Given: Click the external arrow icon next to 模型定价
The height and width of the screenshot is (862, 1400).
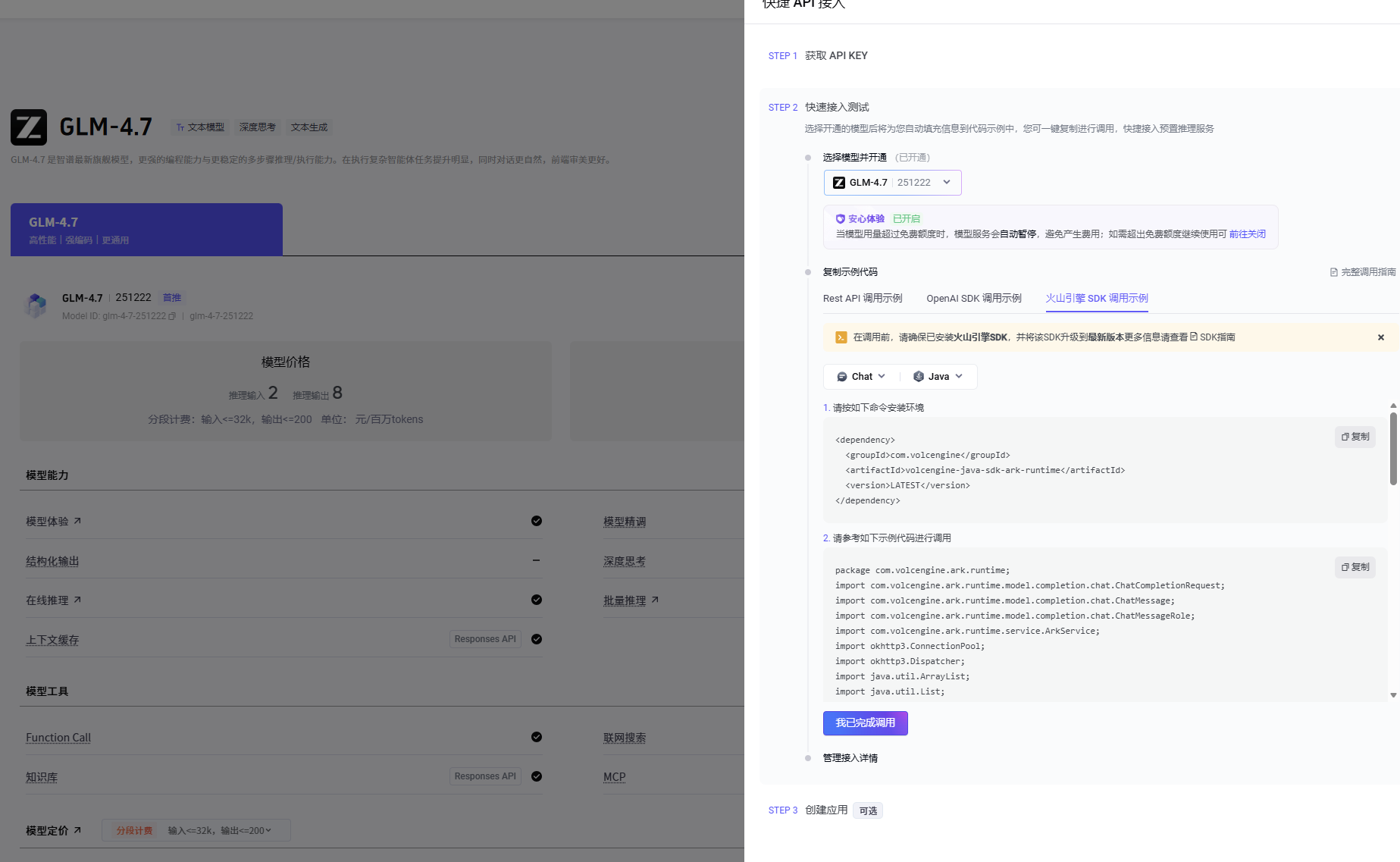Looking at the screenshot, I should tap(77, 830).
